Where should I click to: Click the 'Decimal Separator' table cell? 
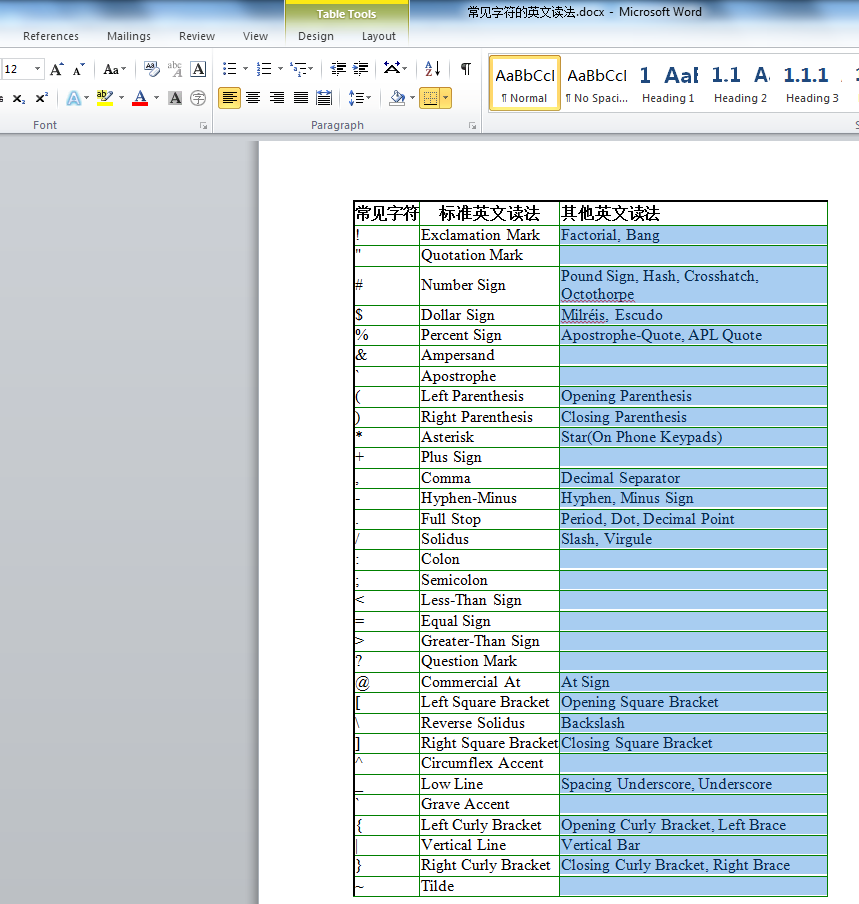(x=693, y=478)
